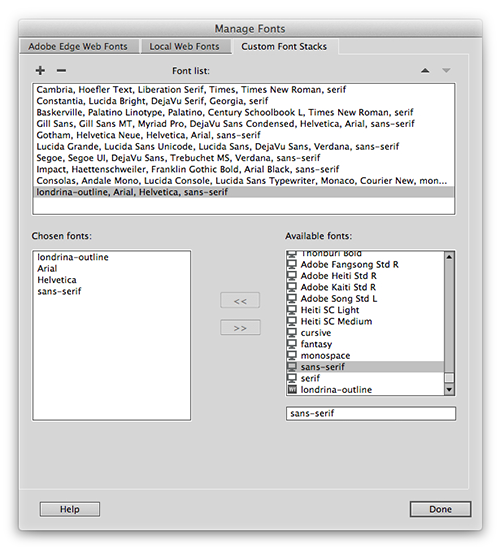Click monitor icon beside Adobe Fangsong Std R
The image size is (500, 549).
(292, 264)
